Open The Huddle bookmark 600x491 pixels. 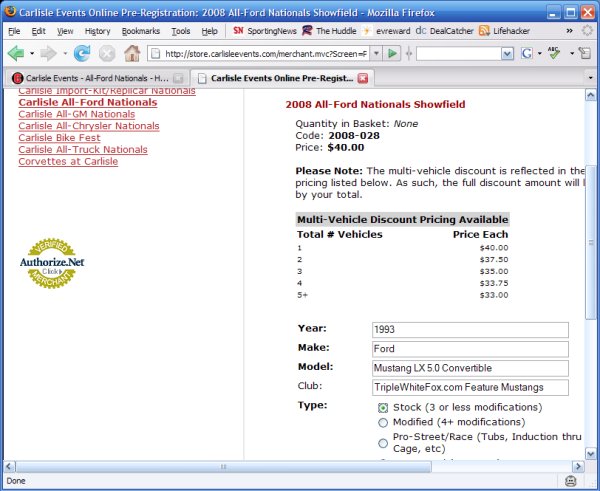point(329,31)
